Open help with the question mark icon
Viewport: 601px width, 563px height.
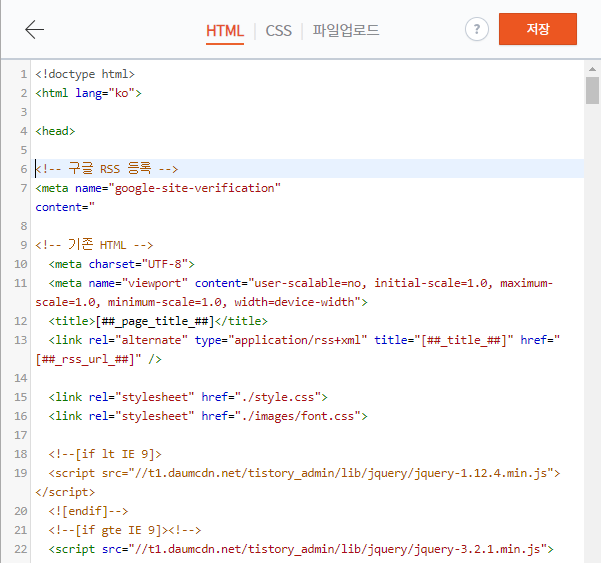476,29
